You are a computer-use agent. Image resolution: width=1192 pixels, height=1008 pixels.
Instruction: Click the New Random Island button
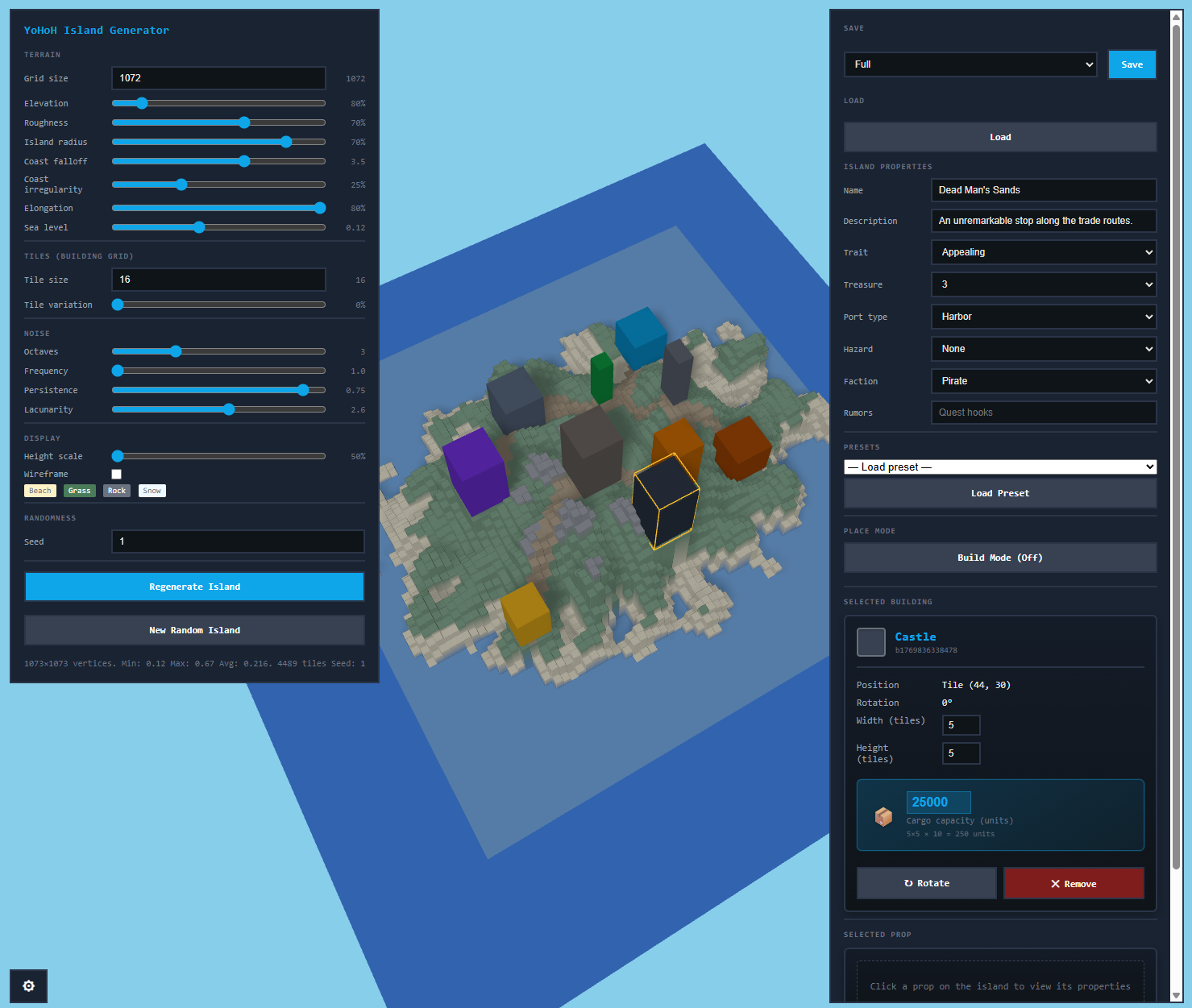click(194, 630)
